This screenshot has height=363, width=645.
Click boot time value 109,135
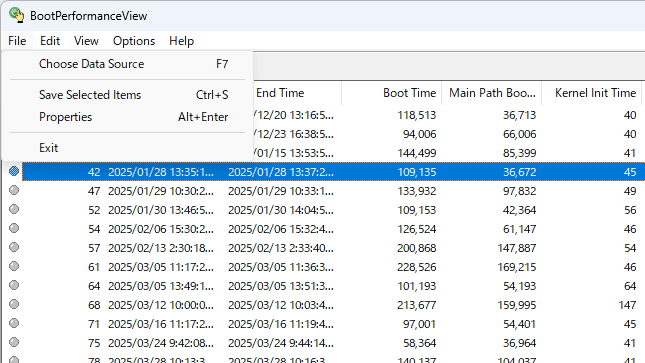[416, 172]
